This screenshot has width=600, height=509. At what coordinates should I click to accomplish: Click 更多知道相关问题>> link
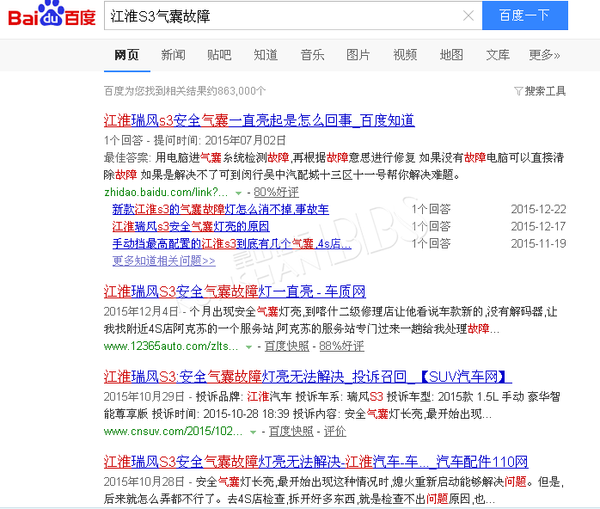point(164,261)
